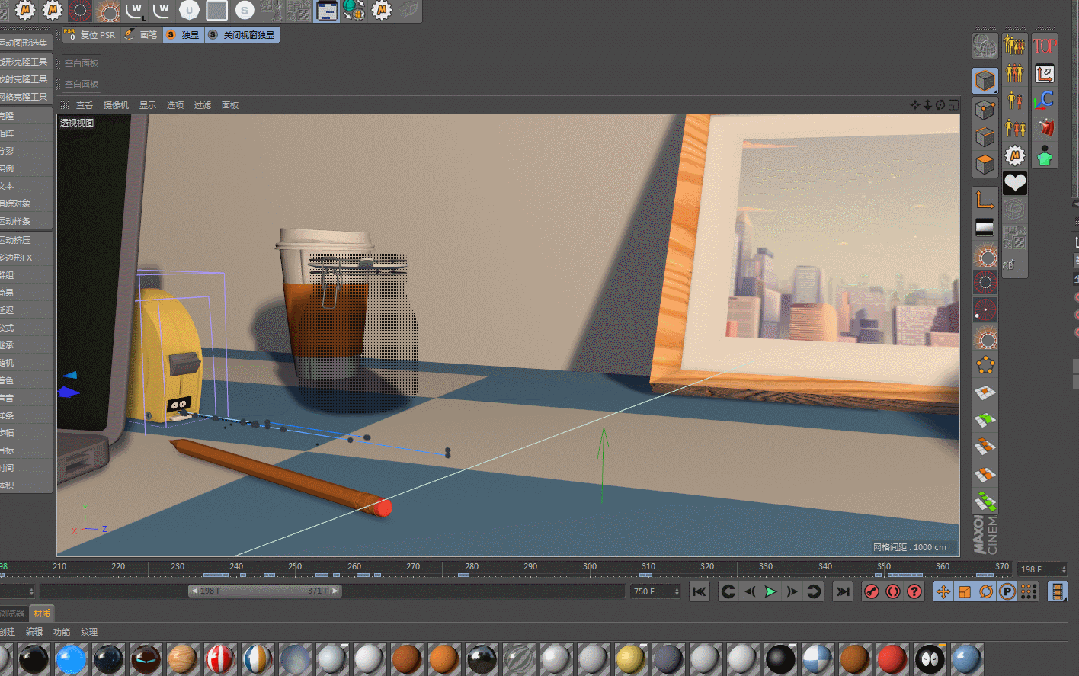Click the W with L subscript icon
Viewport: 1079px width, 676px height.
coord(135,10)
